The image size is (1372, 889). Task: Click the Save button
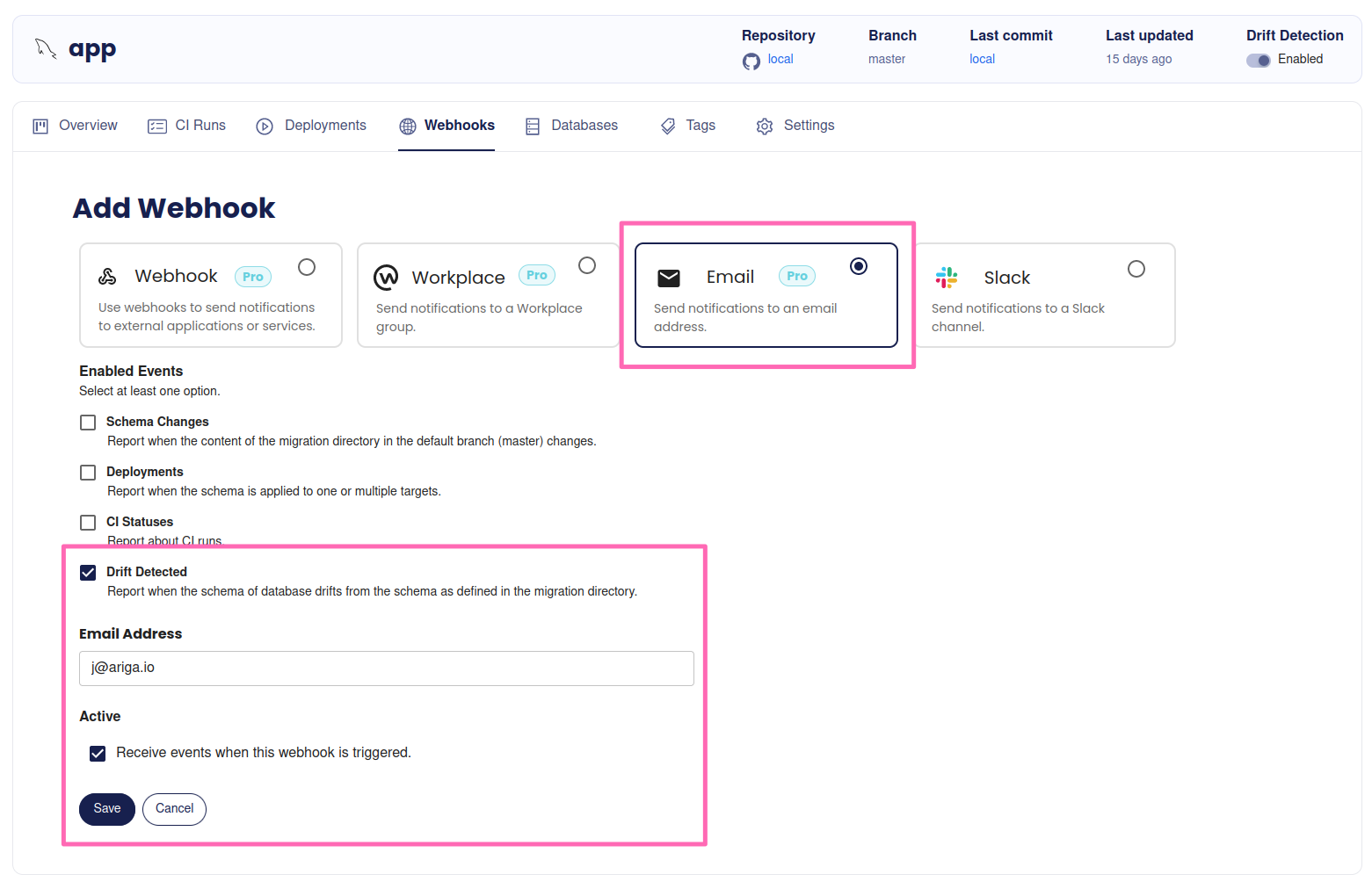(106, 808)
